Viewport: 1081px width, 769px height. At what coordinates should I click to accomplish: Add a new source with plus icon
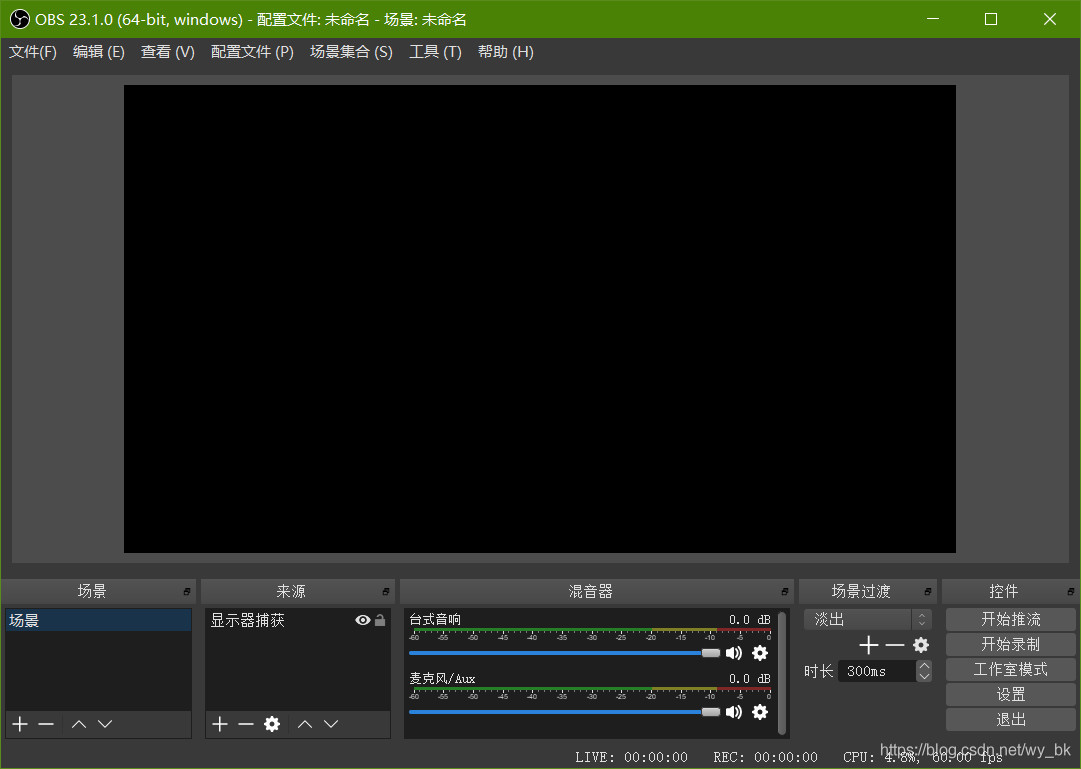tap(220, 723)
